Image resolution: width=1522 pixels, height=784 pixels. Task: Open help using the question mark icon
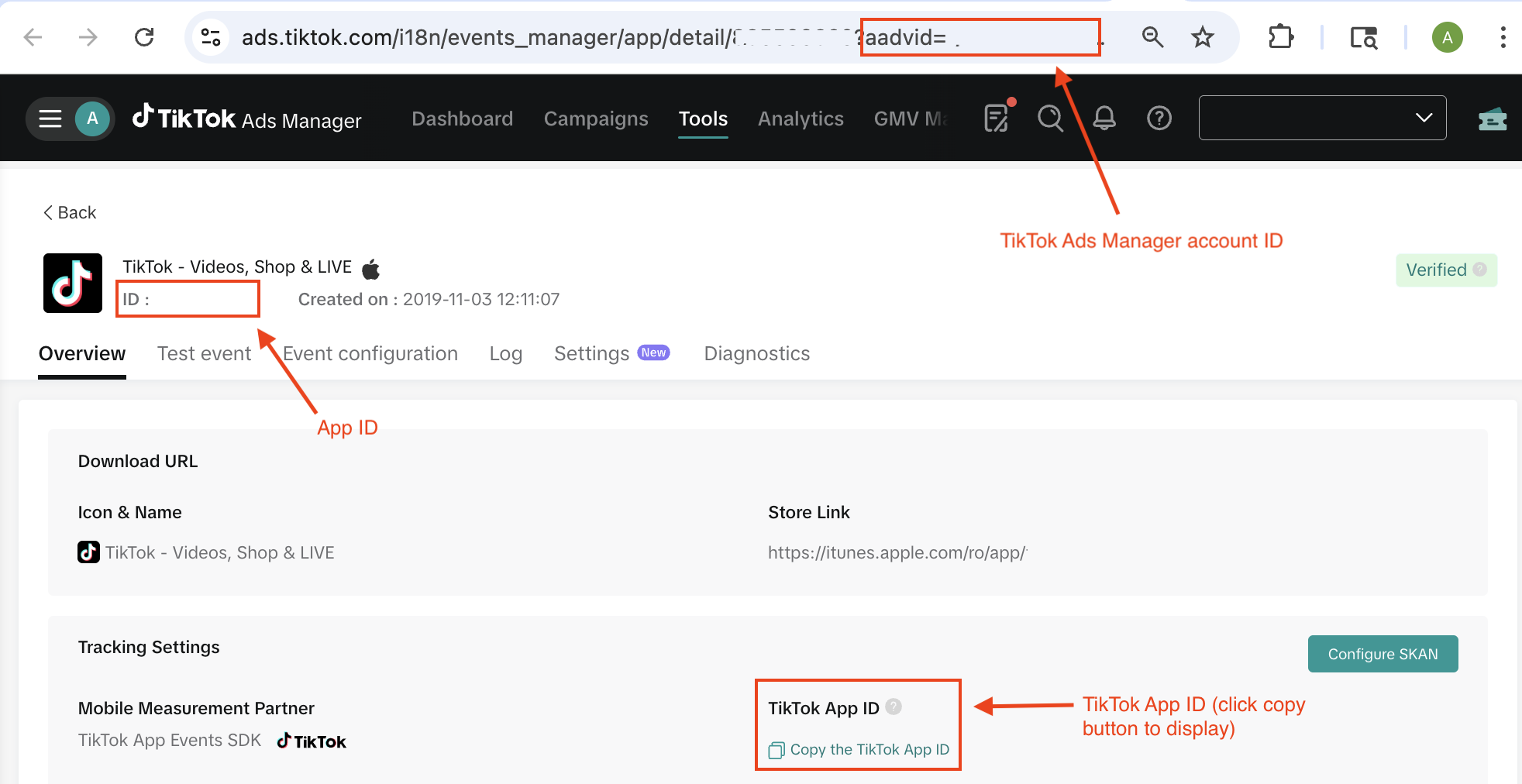pos(1158,118)
